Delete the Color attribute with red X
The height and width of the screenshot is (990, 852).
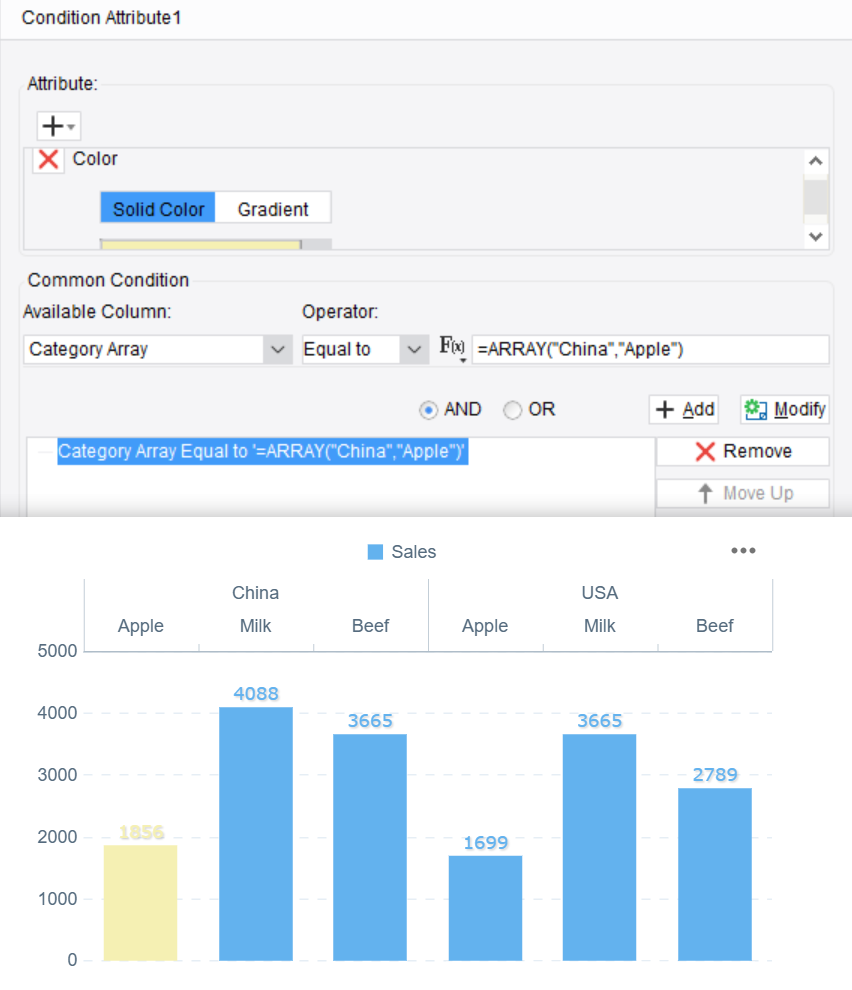pos(49,159)
